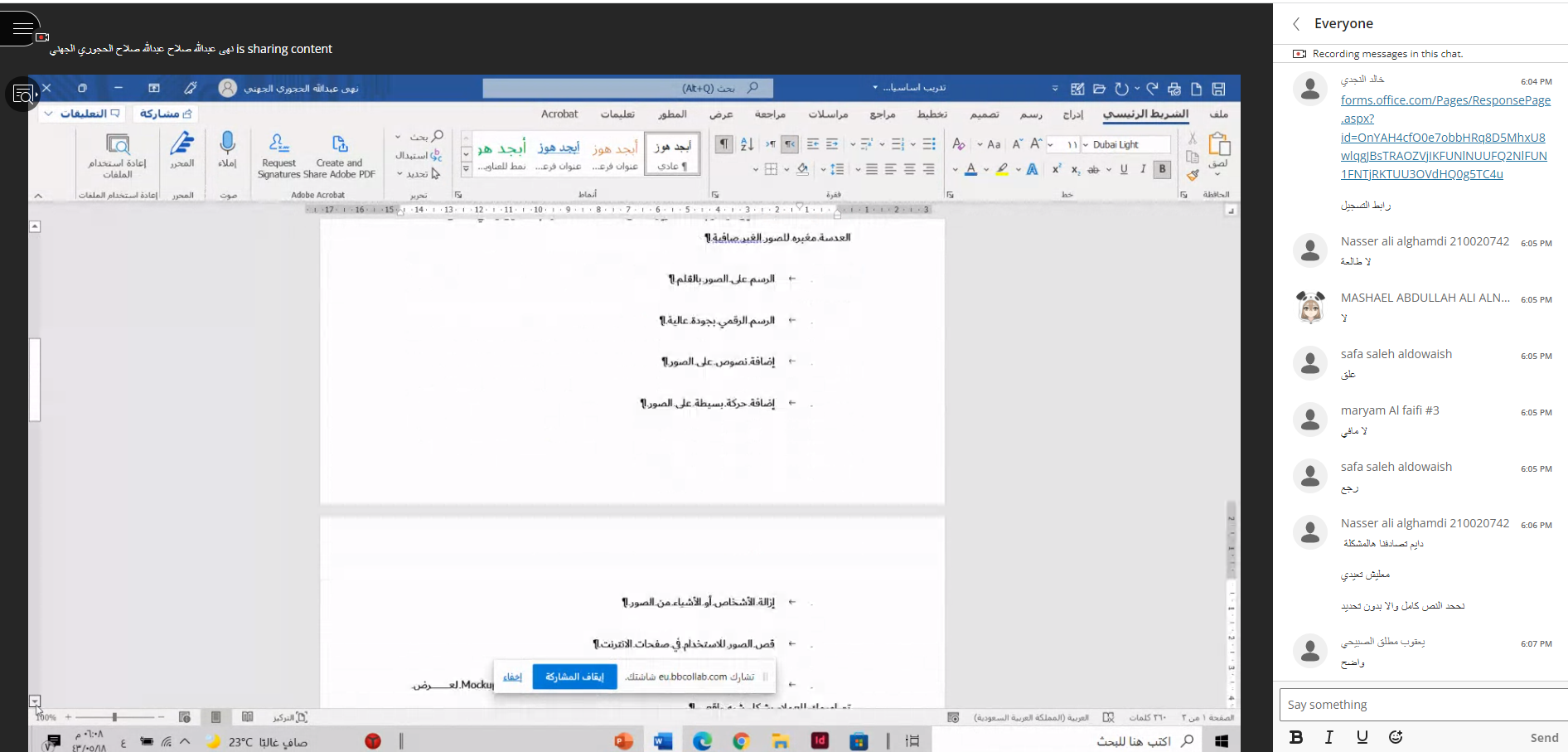Click the Text Effects blue A icon

pos(1032,169)
